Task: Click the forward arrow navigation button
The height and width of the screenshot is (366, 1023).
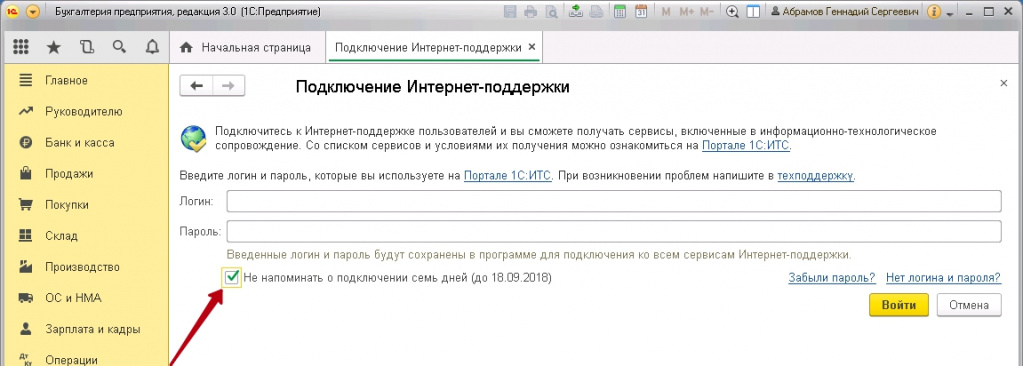Action: (228, 86)
